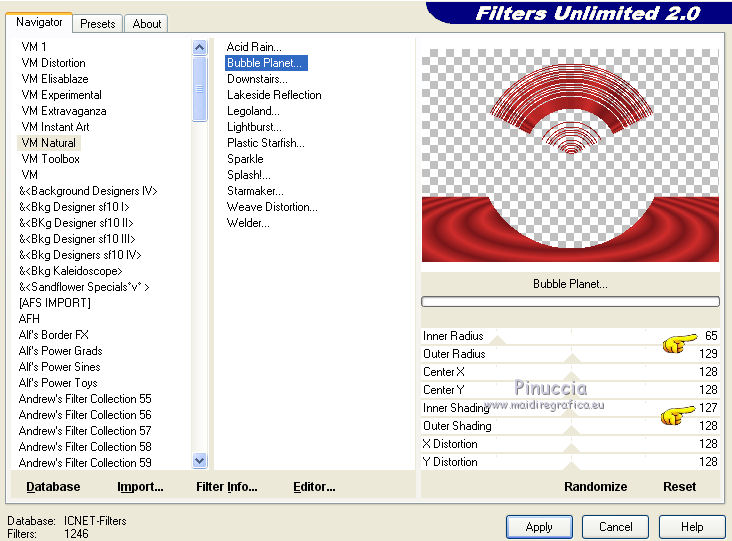Click the Apply button
This screenshot has height=541, width=732.
539,527
